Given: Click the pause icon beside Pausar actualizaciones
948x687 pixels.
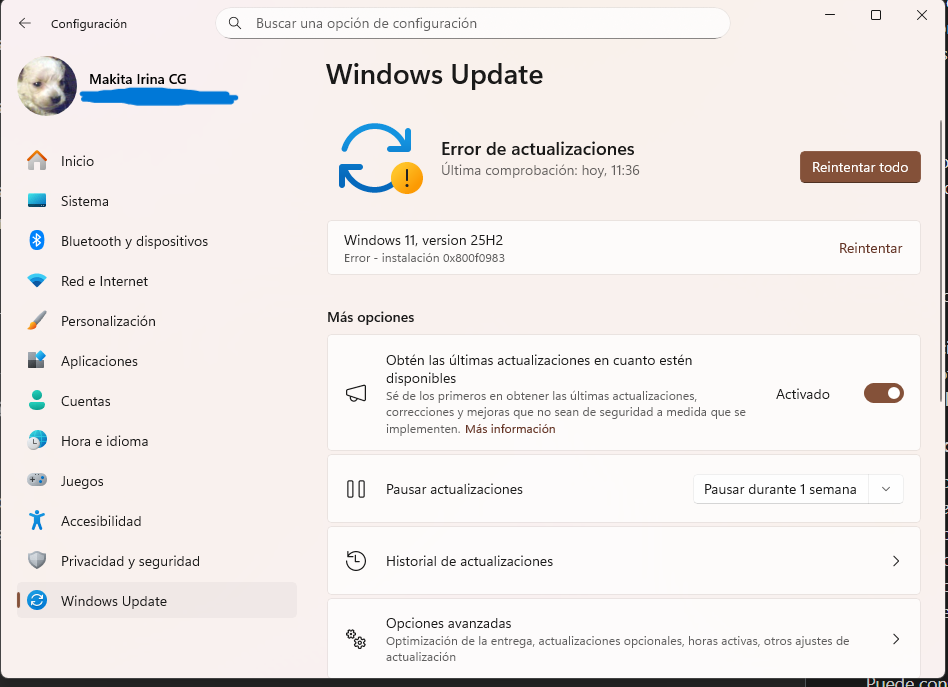Looking at the screenshot, I should 356,489.
